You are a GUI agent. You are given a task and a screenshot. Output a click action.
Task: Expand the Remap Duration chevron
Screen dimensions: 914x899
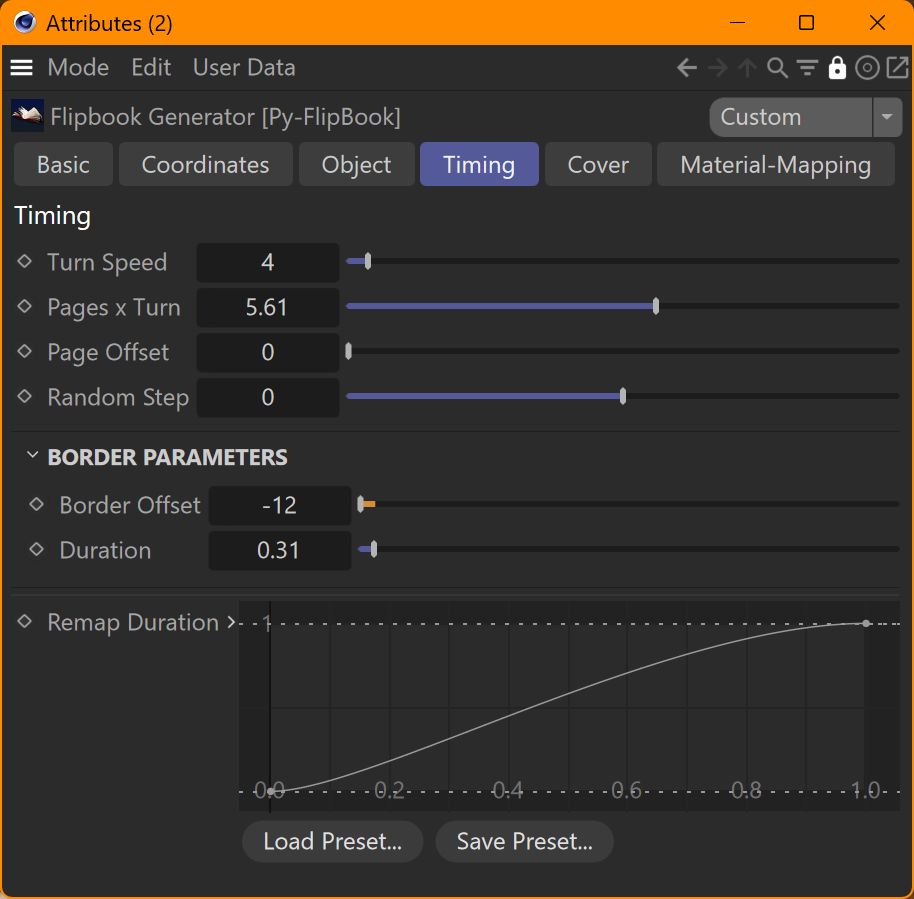pyautogui.click(x=231, y=622)
